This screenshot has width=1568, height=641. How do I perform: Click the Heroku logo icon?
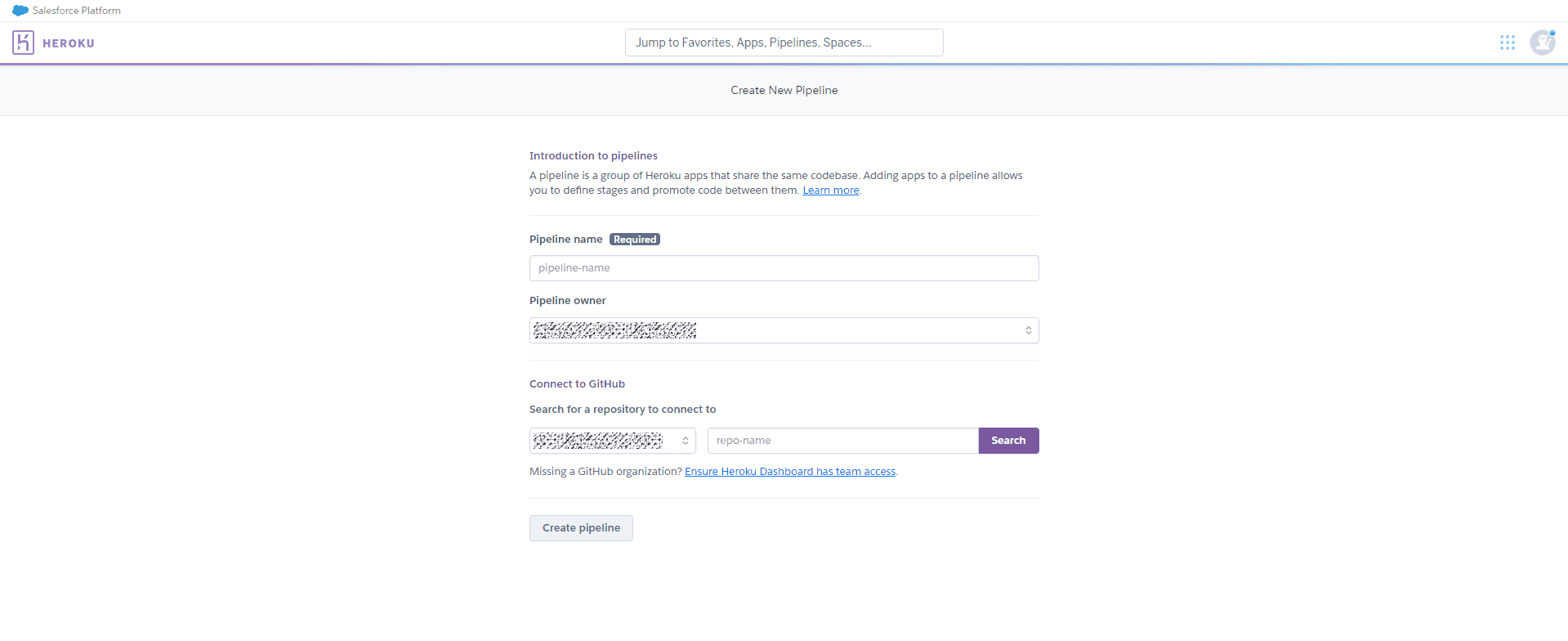23,43
